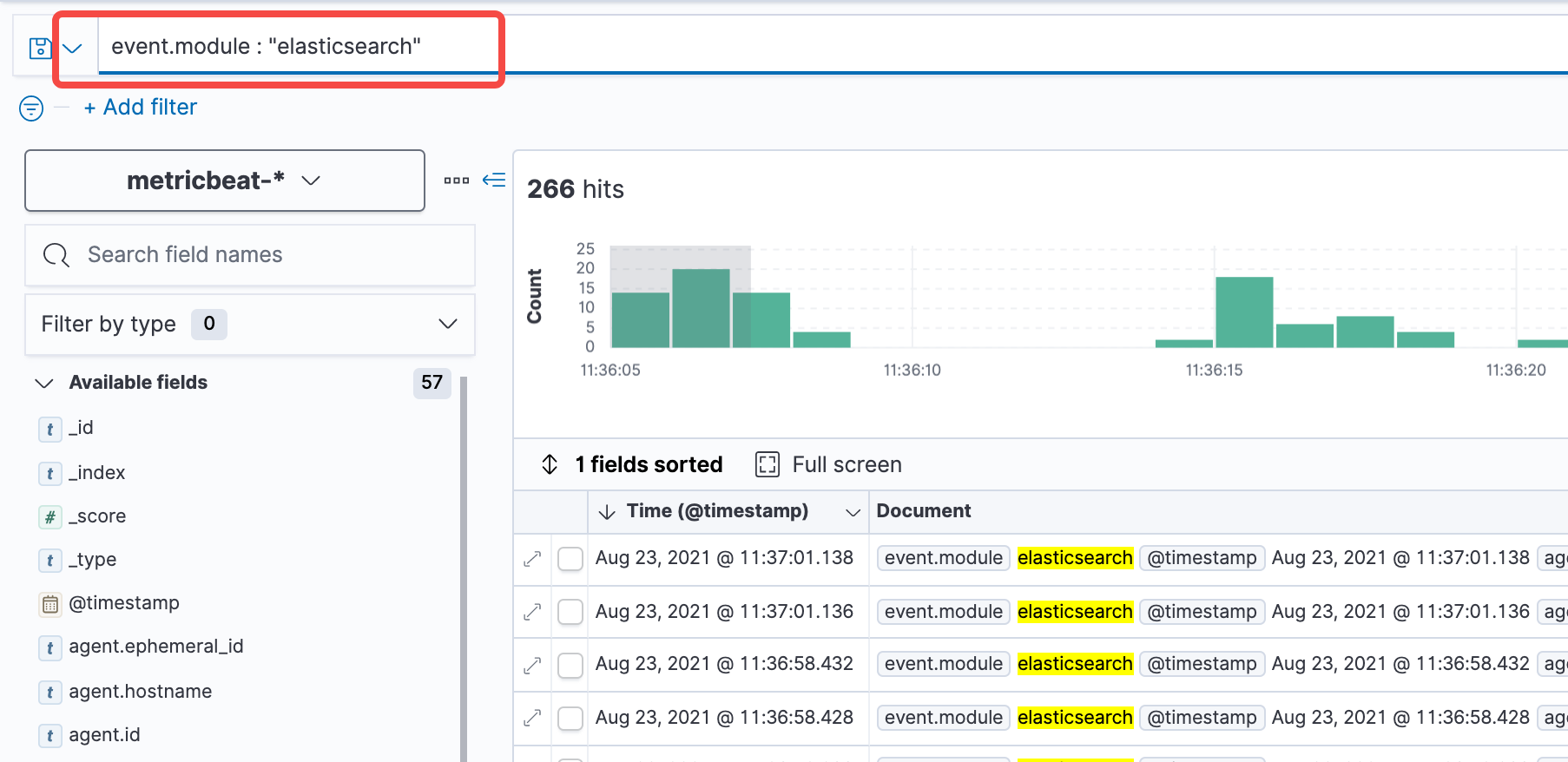Open the metricbeat-* index pattern dropdown
The height and width of the screenshot is (762, 1568).
225,181
